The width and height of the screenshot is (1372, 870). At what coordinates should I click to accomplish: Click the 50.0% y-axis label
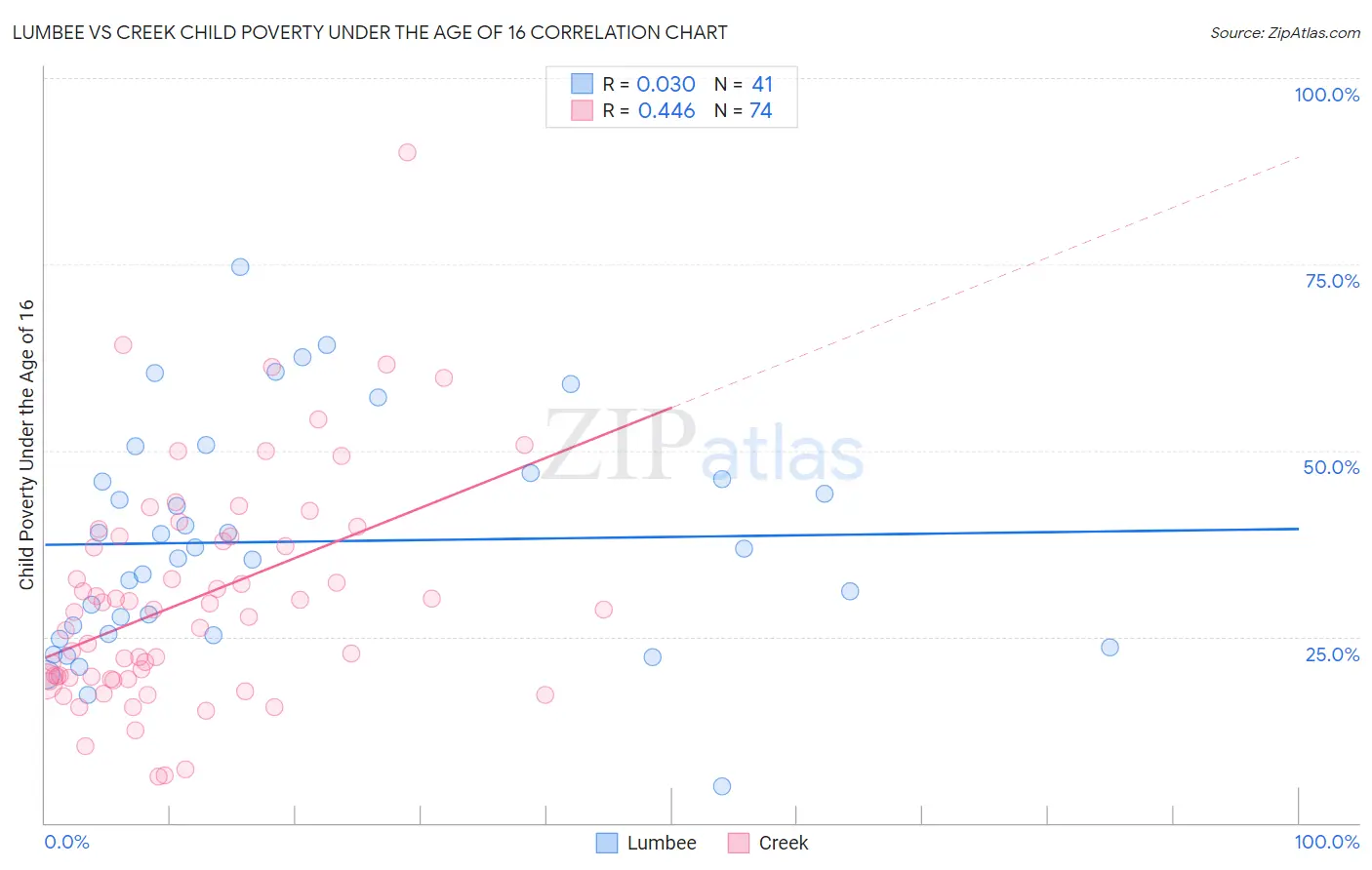[x=1331, y=467]
